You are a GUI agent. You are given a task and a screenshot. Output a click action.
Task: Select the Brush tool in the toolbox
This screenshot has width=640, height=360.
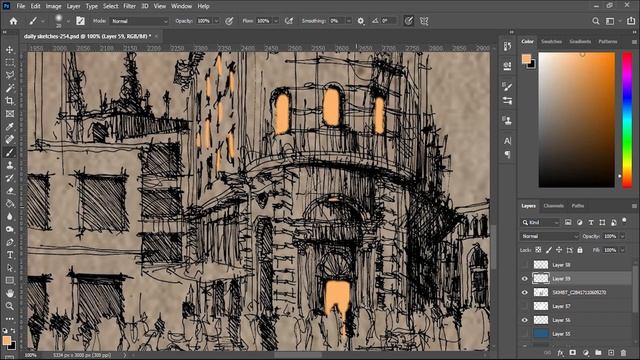click(10, 152)
